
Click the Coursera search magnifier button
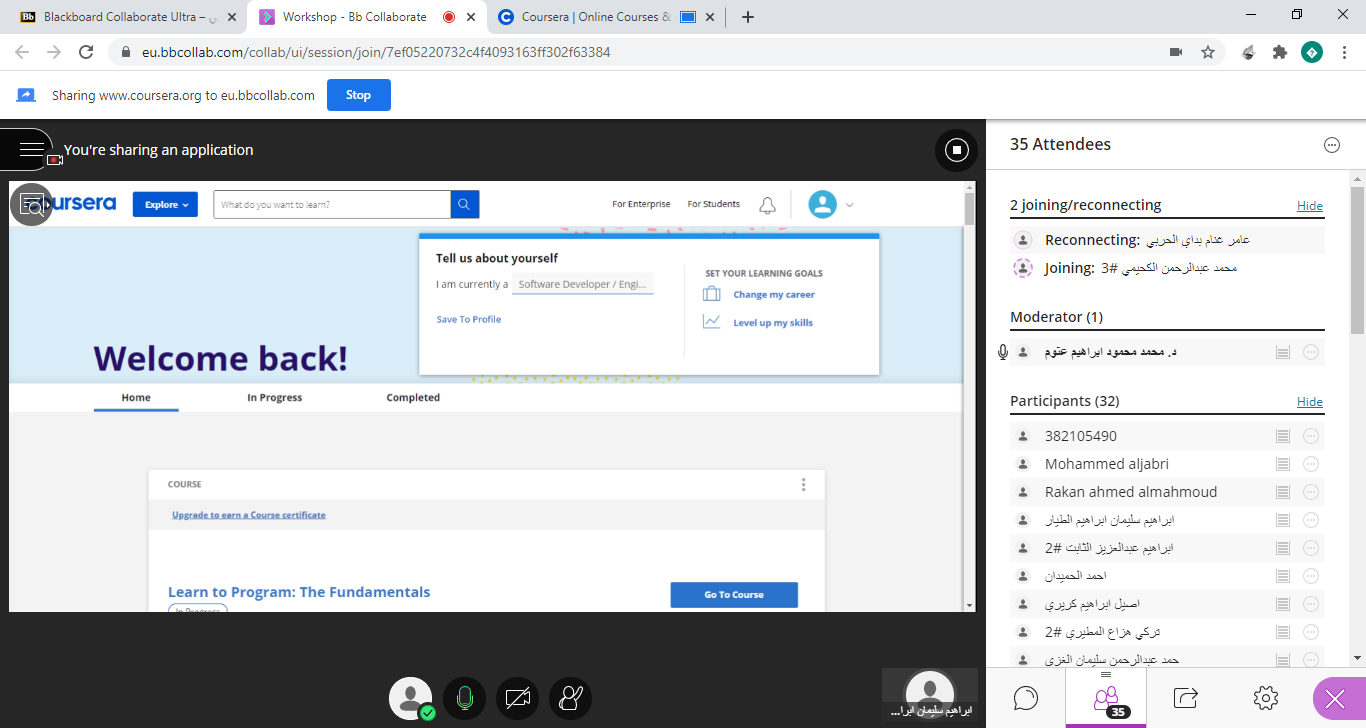pyautogui.click(x=464, y=204)
